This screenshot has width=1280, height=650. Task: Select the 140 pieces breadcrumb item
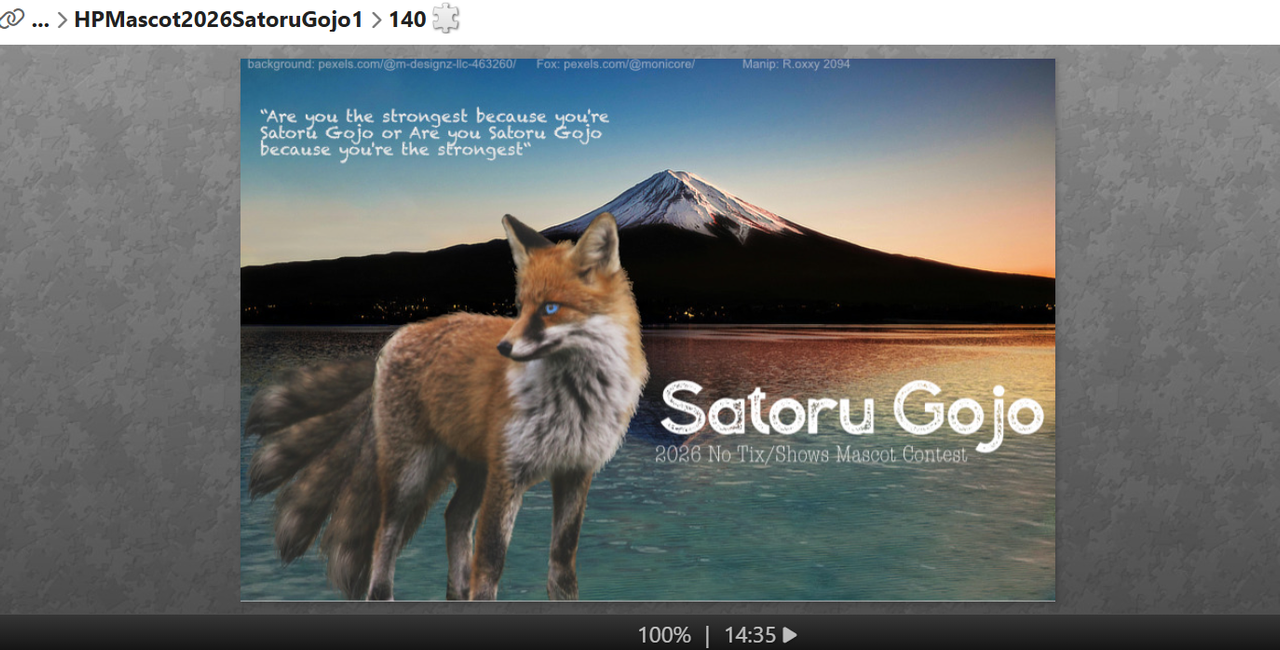tap(407, 19)
